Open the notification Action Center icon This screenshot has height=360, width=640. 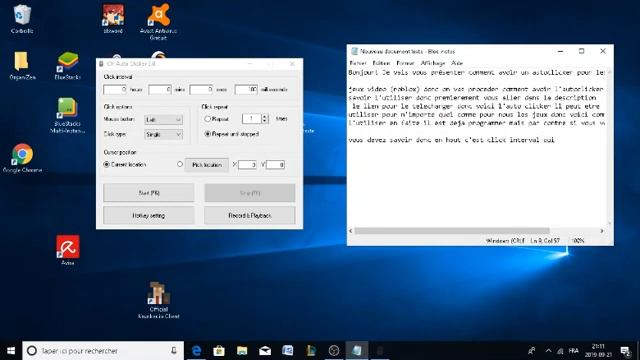click(x=625, y=351)
